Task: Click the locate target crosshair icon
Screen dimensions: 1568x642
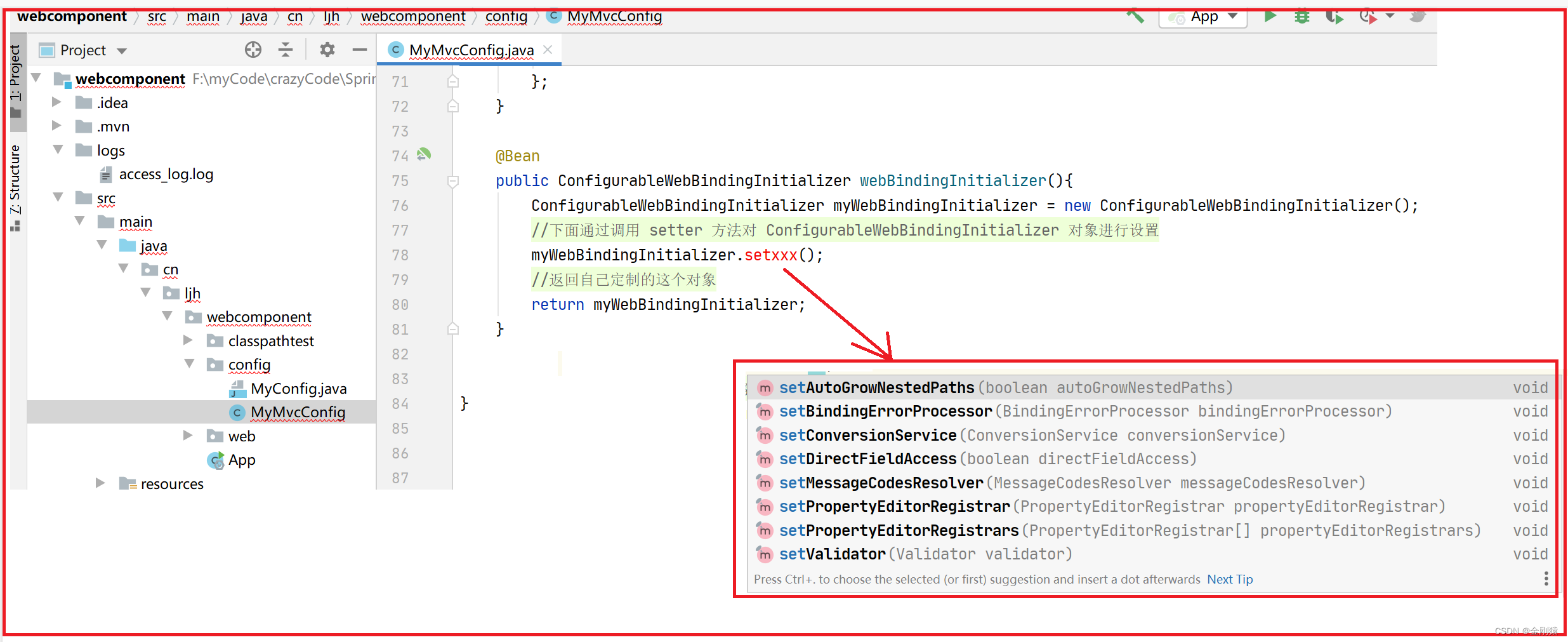Action: click(x=253, y=50)
